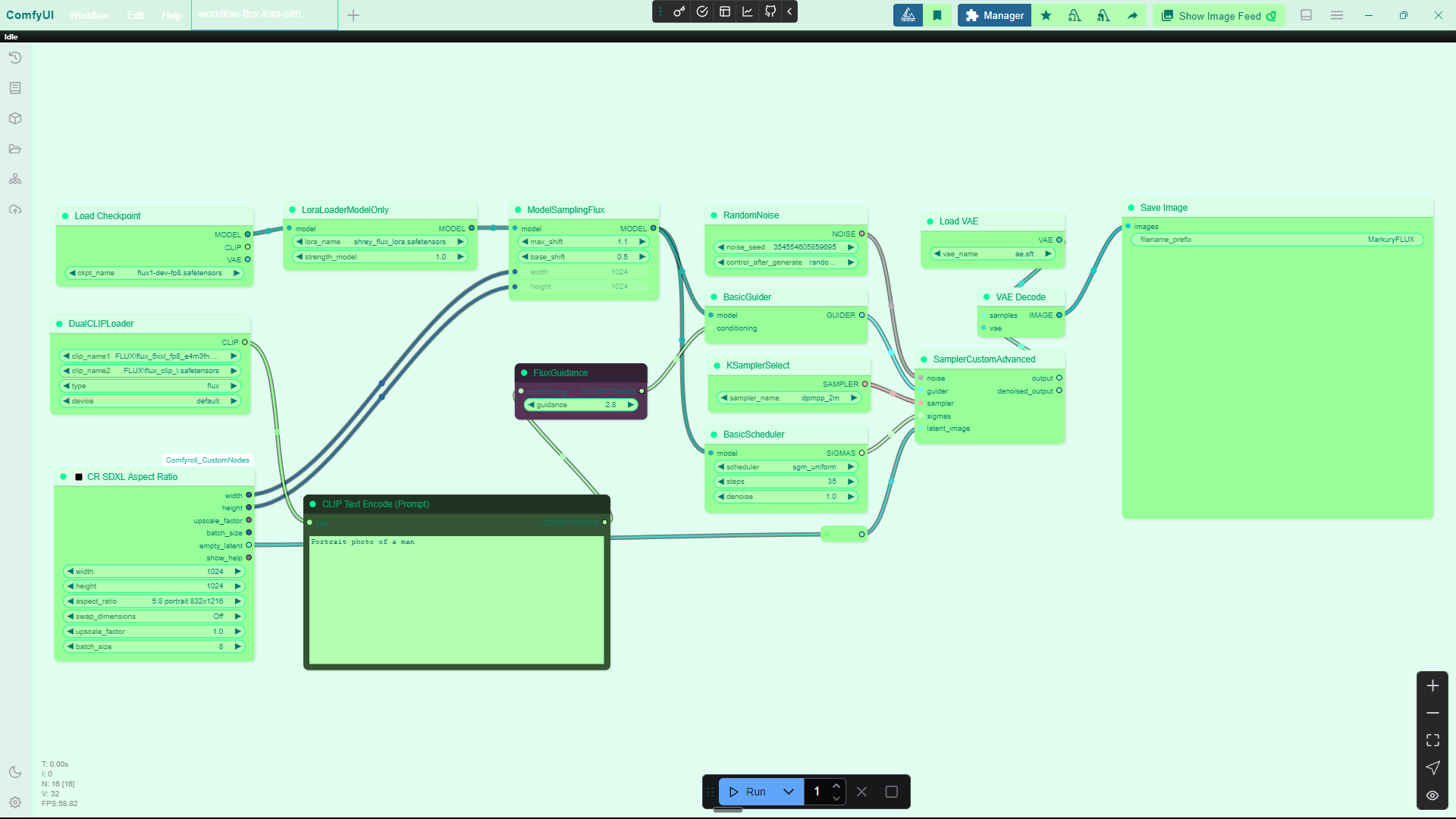Click the ComfyUI logo
This screenshot has width=1456, height=819.
point(30,15)
